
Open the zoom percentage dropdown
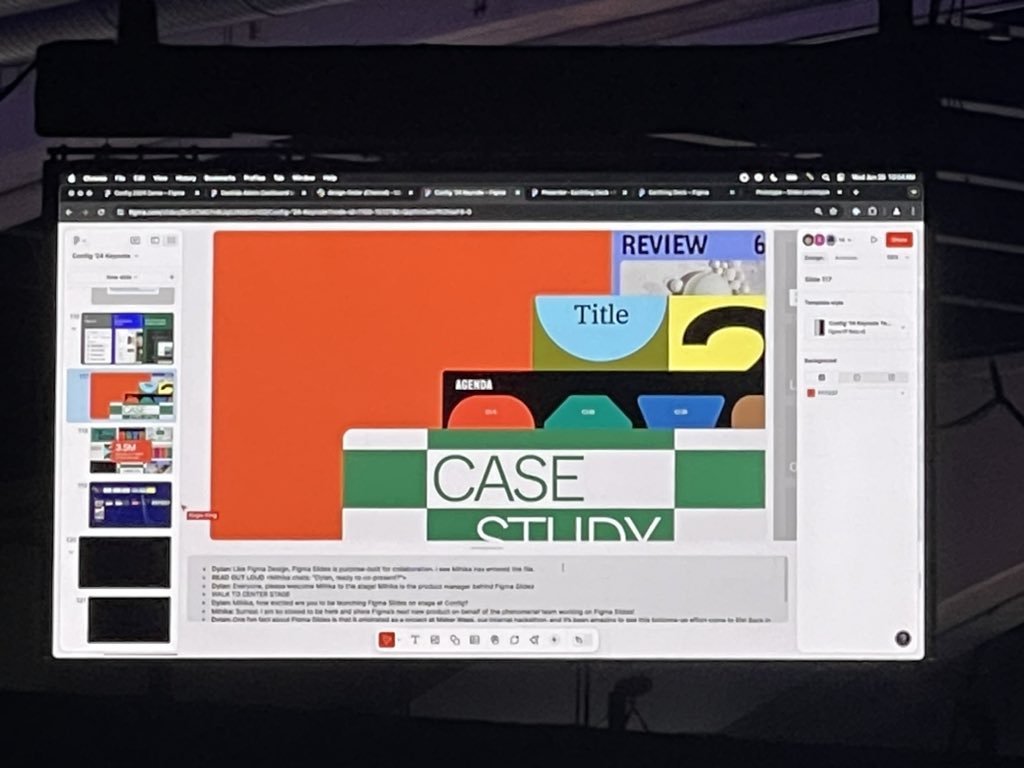pos(898,258)
